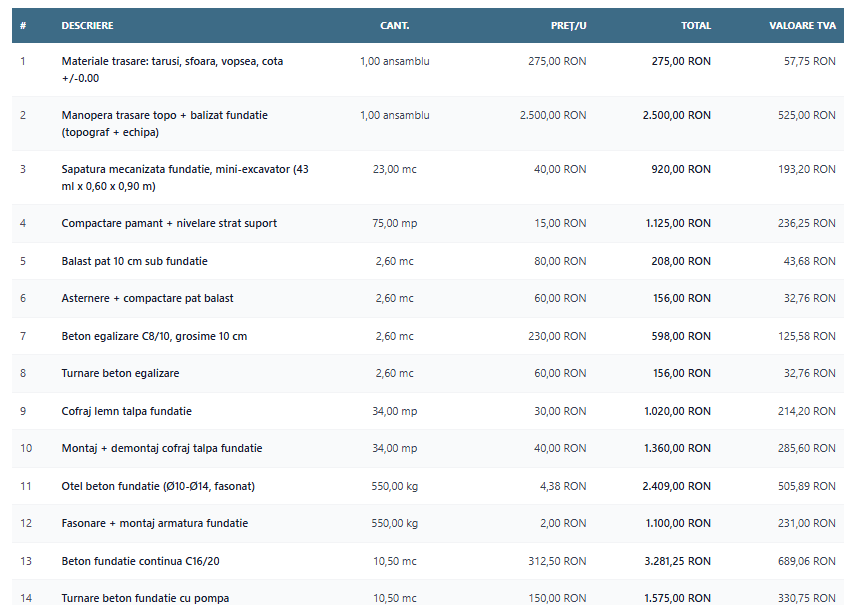The image size is (856, 605).
Task: Select the Otel beton fundatie row
Action: click(x=427, y=486)
